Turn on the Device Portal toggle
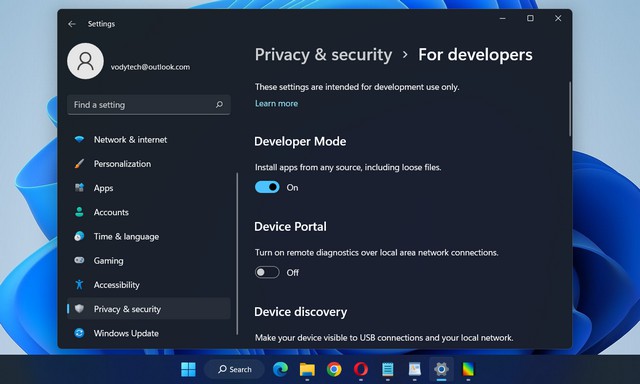 [x=267, y=272]
